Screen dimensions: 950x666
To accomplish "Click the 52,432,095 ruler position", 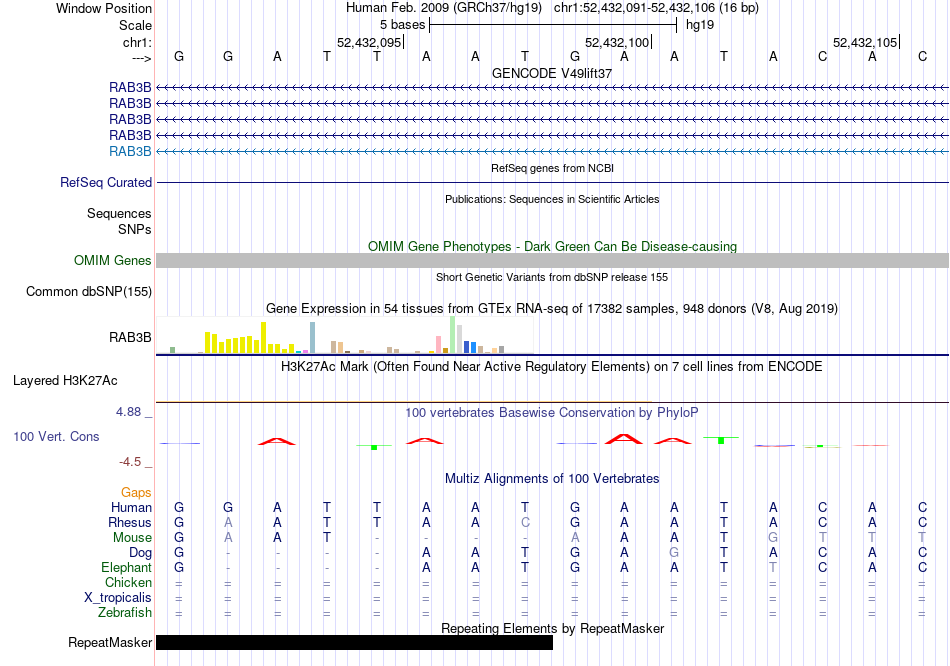I will [x=369, y=42].
